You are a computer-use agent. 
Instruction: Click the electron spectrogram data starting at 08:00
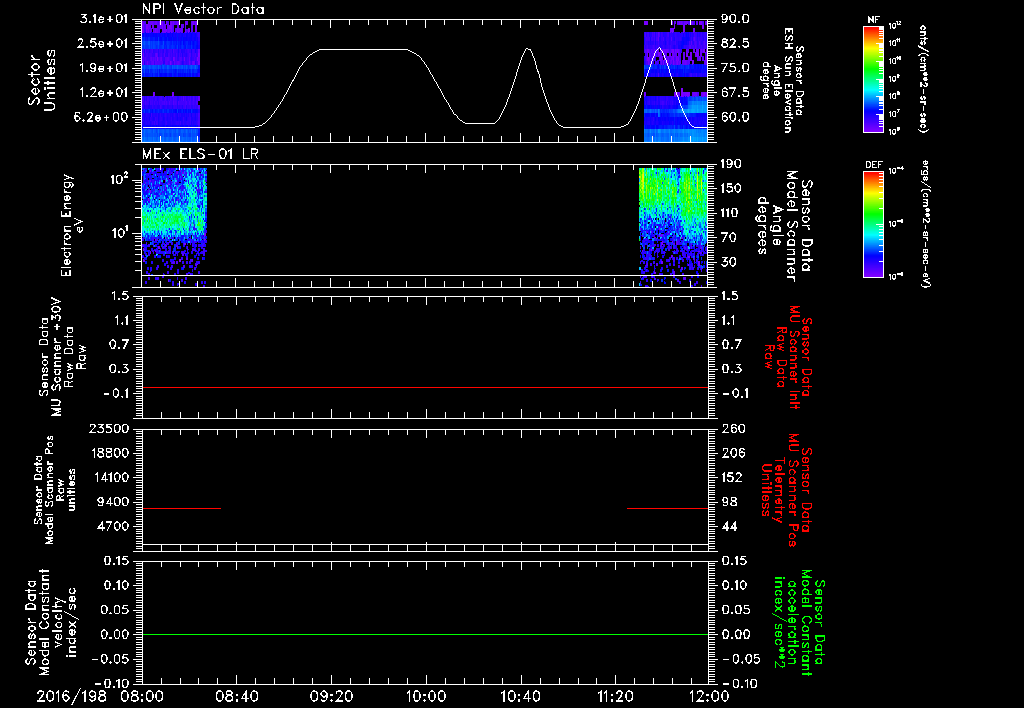tap(174, 227)
